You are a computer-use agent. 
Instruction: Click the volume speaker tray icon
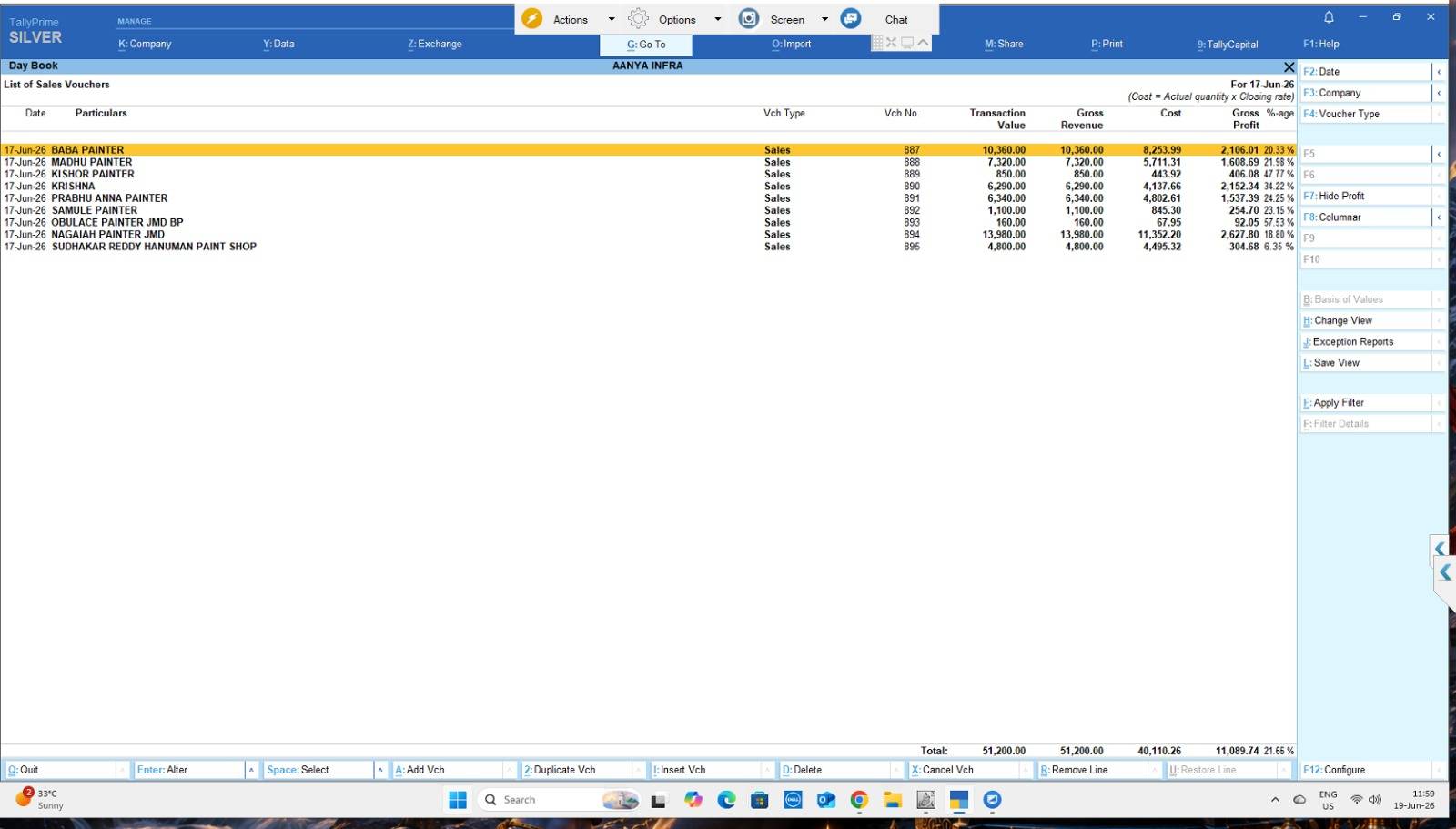coord(1375,800)
